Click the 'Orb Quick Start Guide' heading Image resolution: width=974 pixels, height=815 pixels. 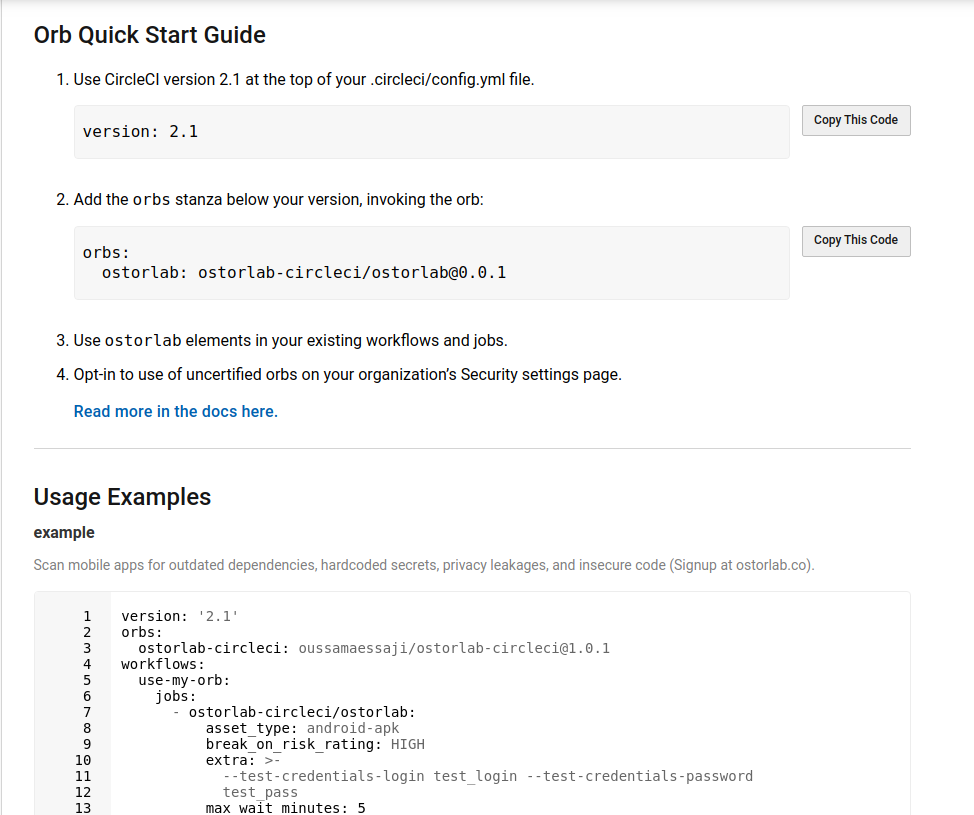(x=150, y=35)
